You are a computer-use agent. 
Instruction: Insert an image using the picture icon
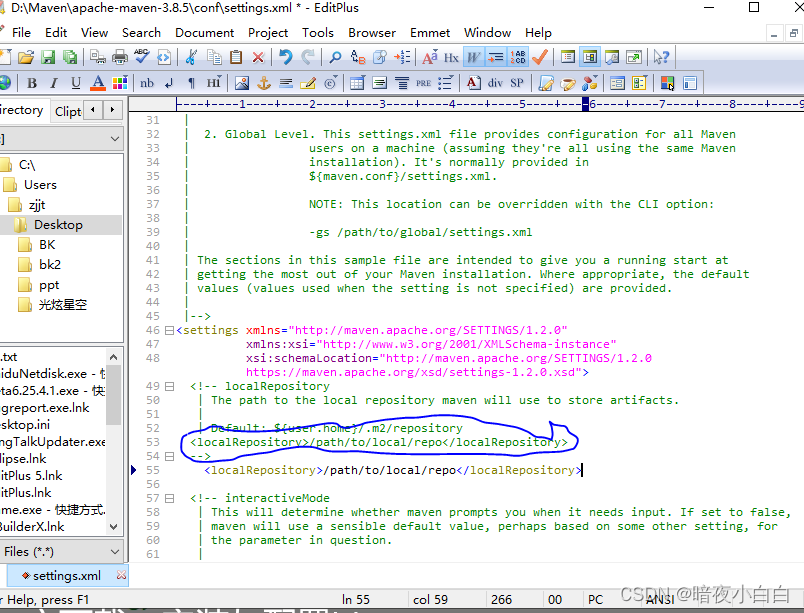click(x=242, y=83)
